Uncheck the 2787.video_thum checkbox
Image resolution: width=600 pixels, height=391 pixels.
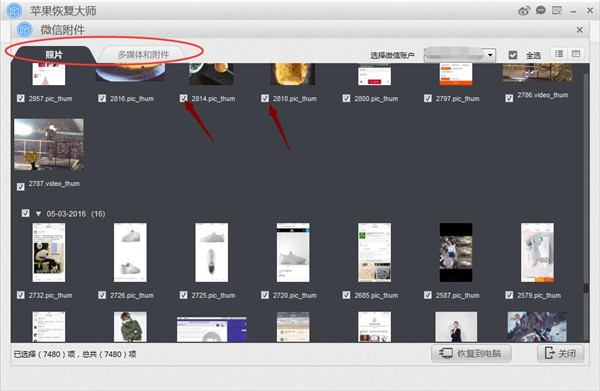click(21, 187)
